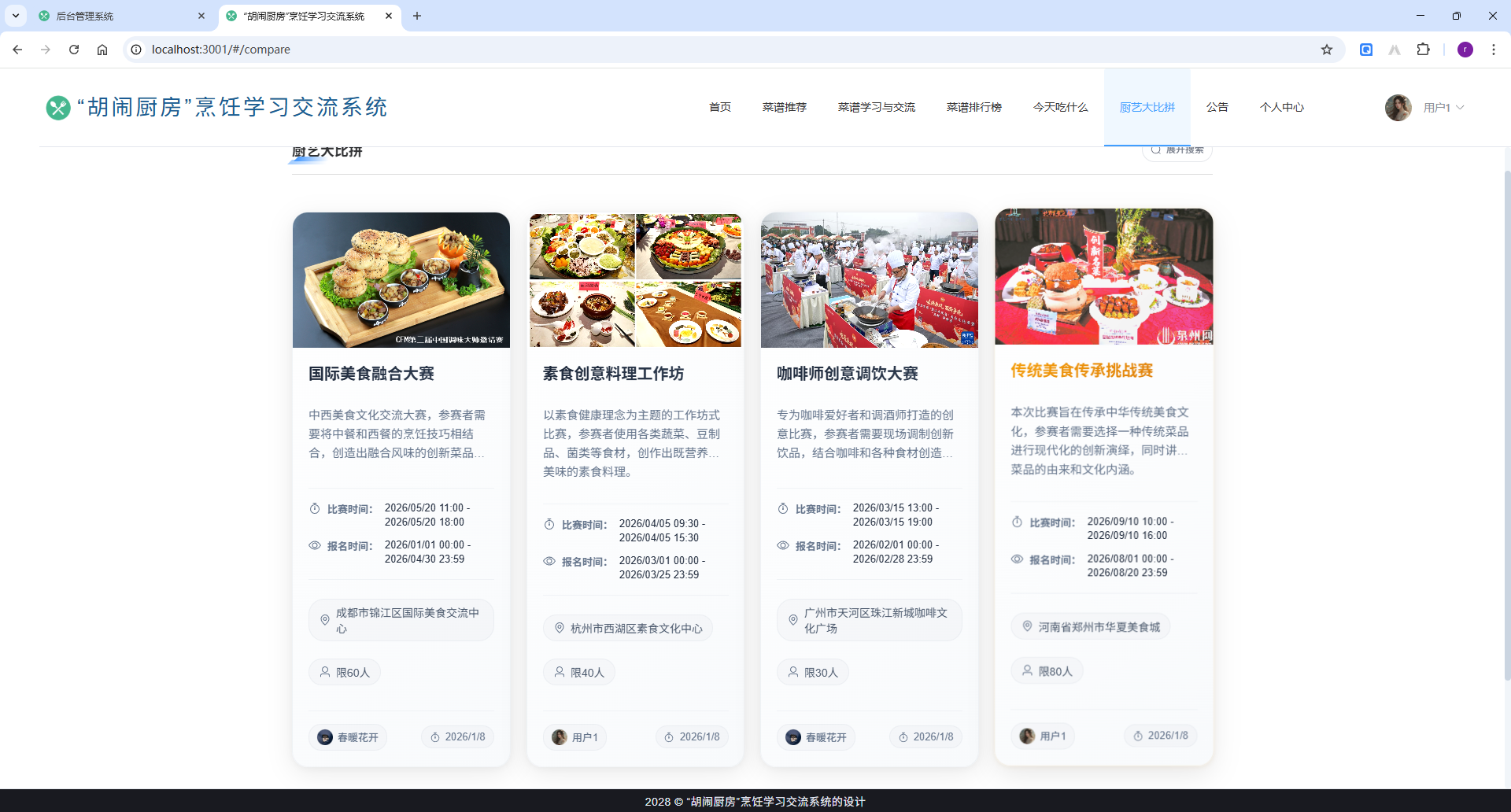Click the location pin for 成都市锦江区国际美食交流中心
This screenshot has width=1511, height=812.
tap(325, 620)
